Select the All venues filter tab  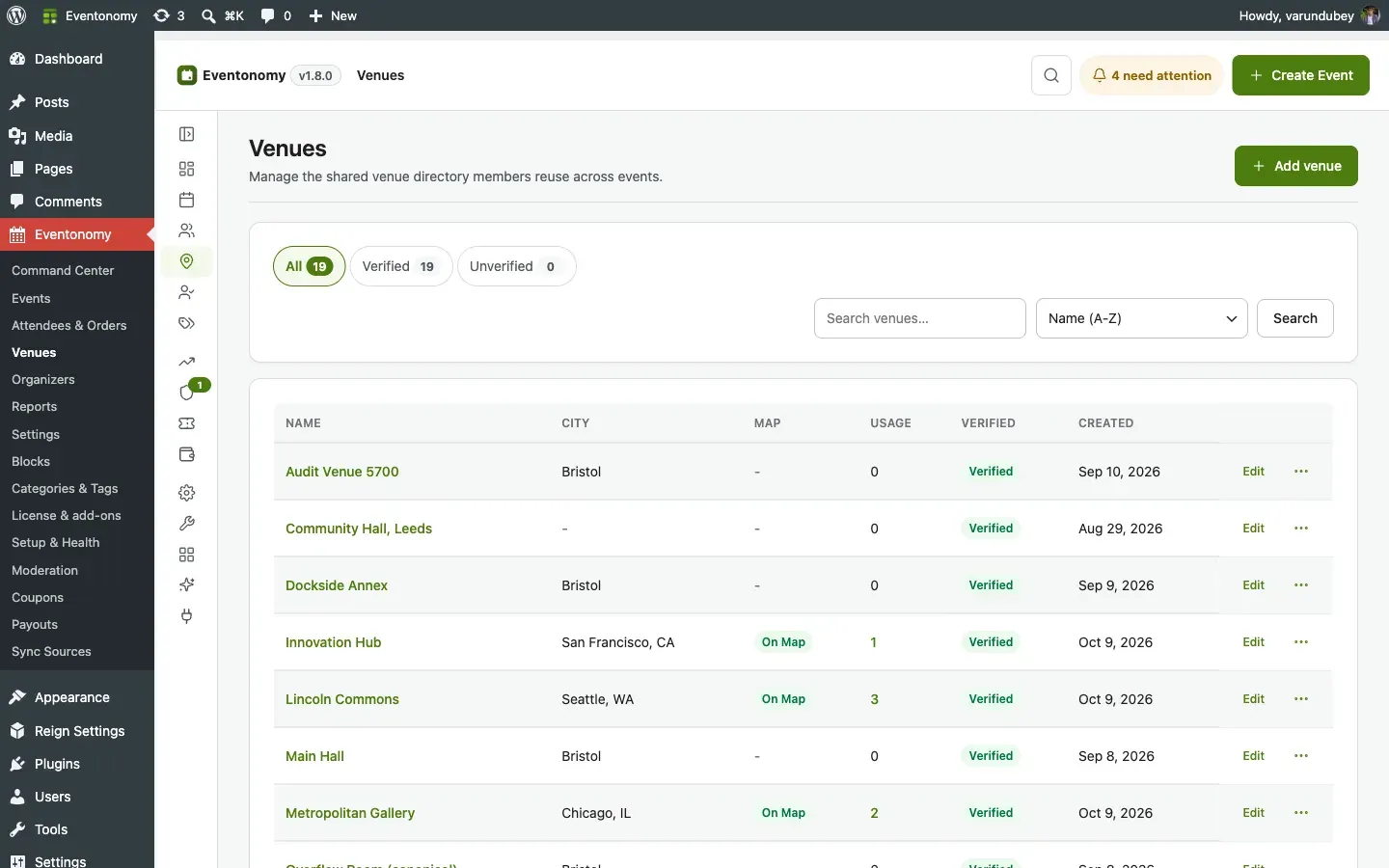coord(309,266)
